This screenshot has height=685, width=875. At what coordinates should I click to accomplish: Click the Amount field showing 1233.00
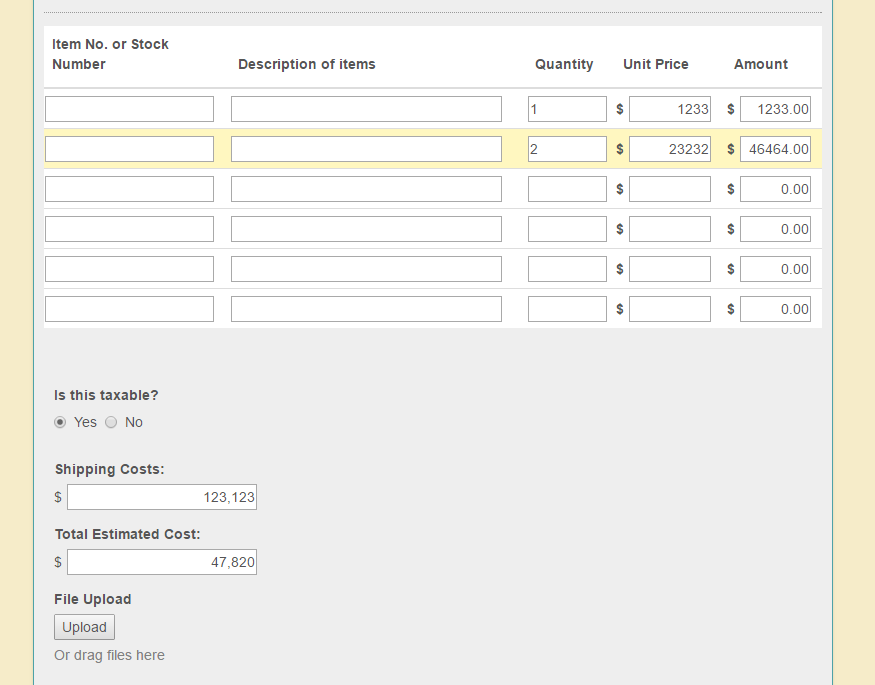tap(775, 109)
